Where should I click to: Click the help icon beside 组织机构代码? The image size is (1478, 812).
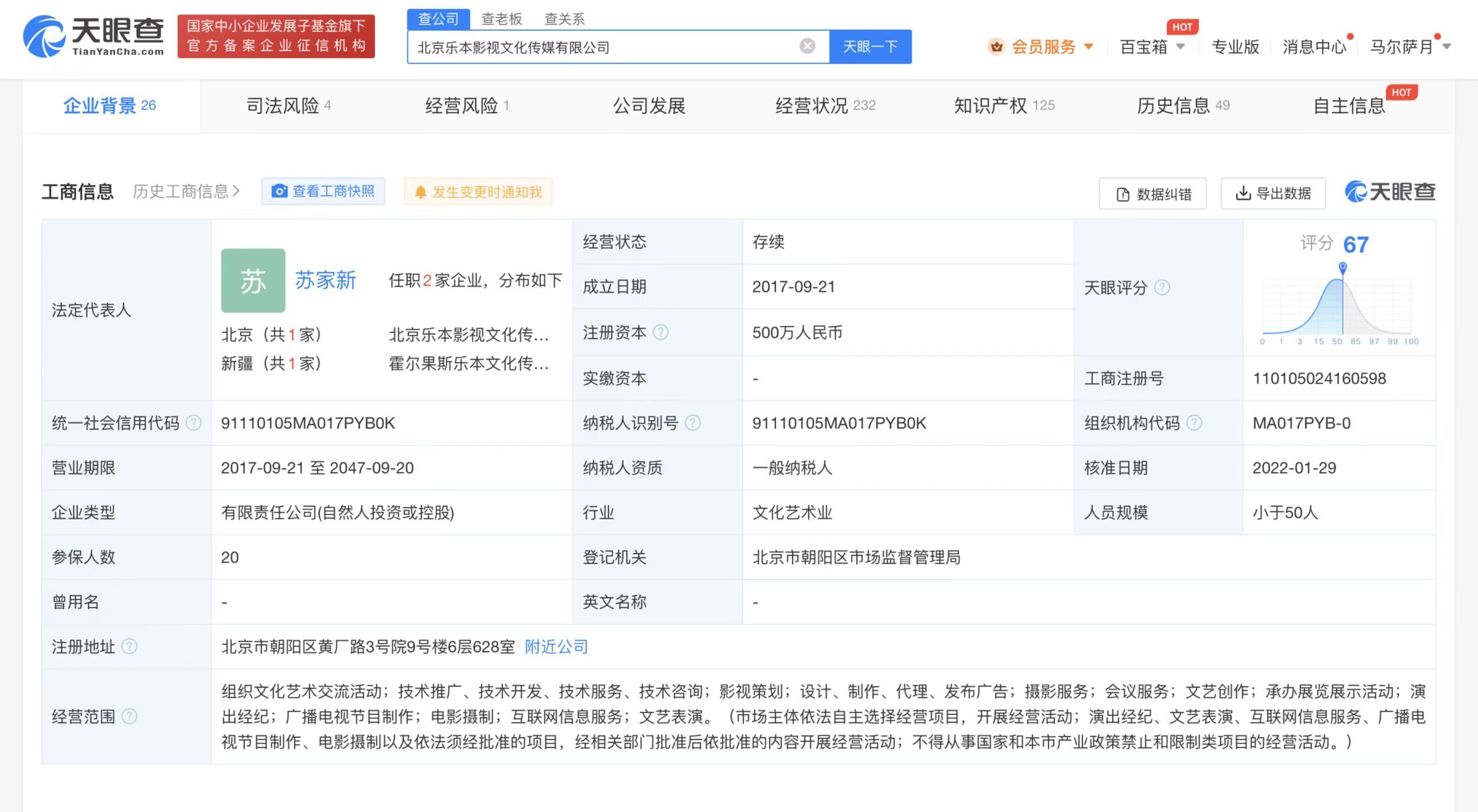tap(1196, 423)
